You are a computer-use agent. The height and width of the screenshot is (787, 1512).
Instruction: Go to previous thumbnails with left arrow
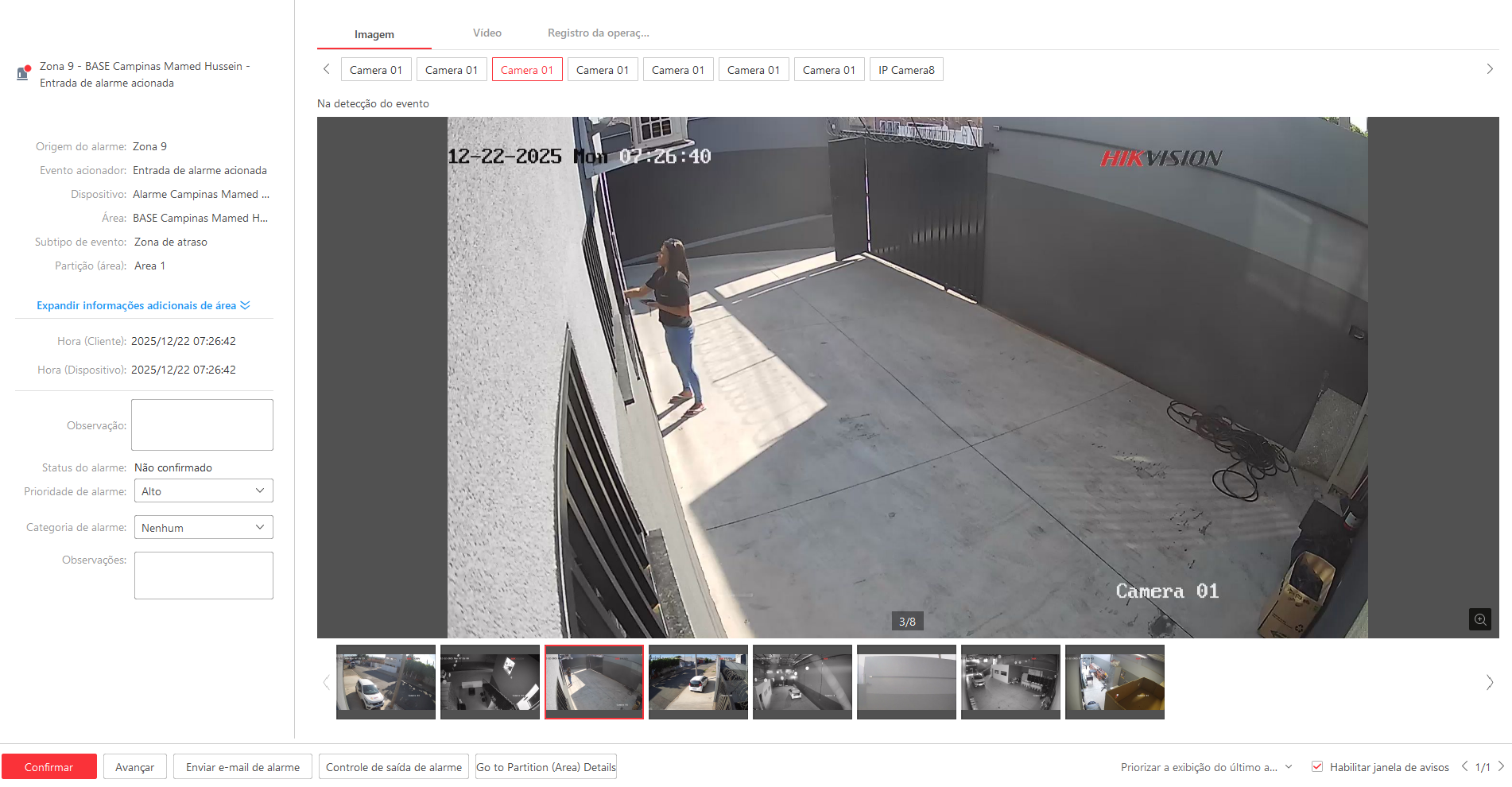(326, 682)
